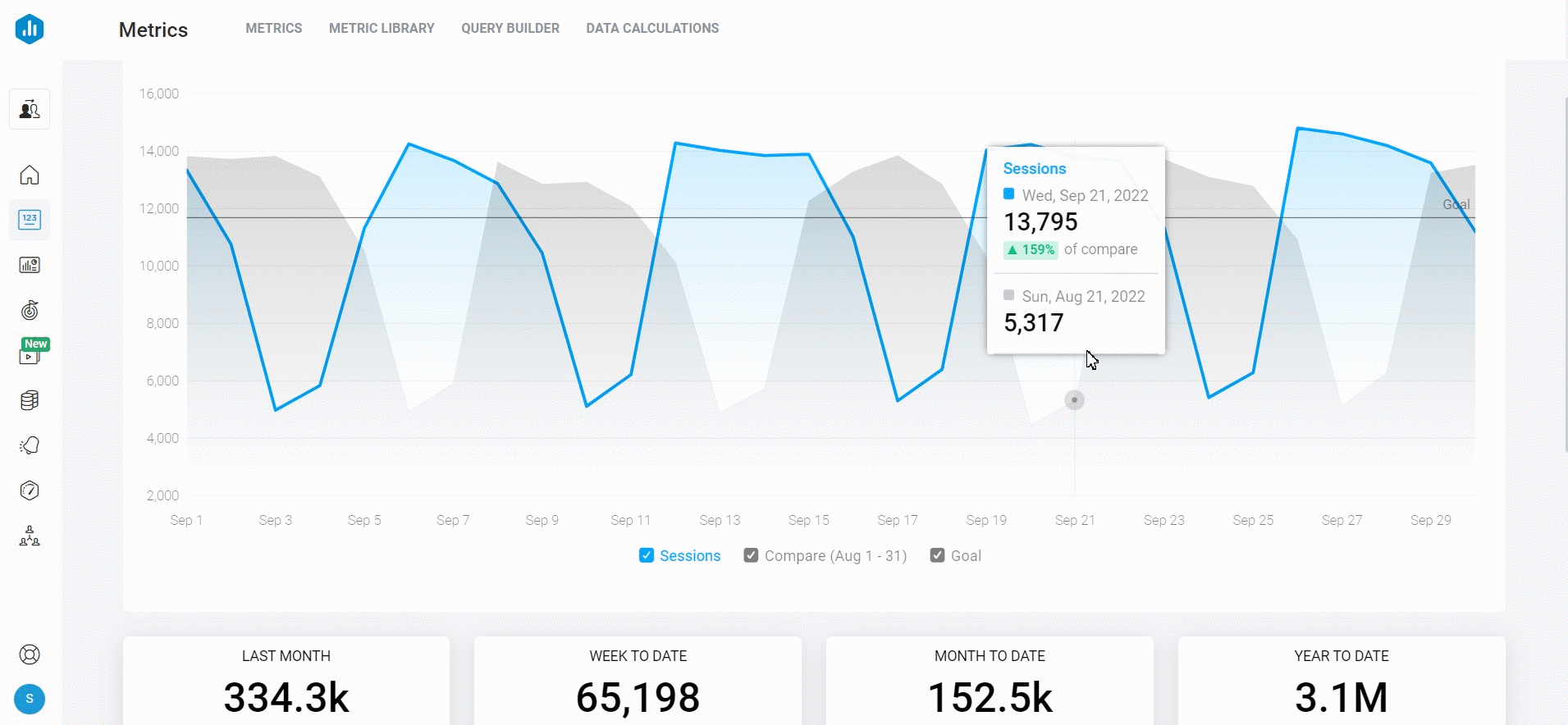Uncheck the Sessions series checkbox
This screenshot has width=1568, height=725.
[647, 555]
